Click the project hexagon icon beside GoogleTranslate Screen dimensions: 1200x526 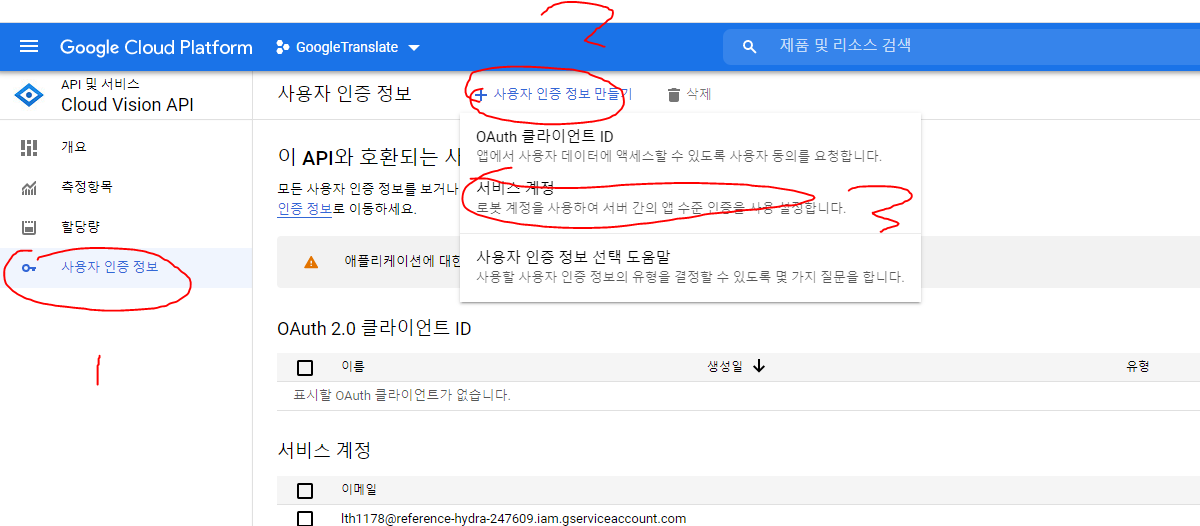click(x=282, y=47)
